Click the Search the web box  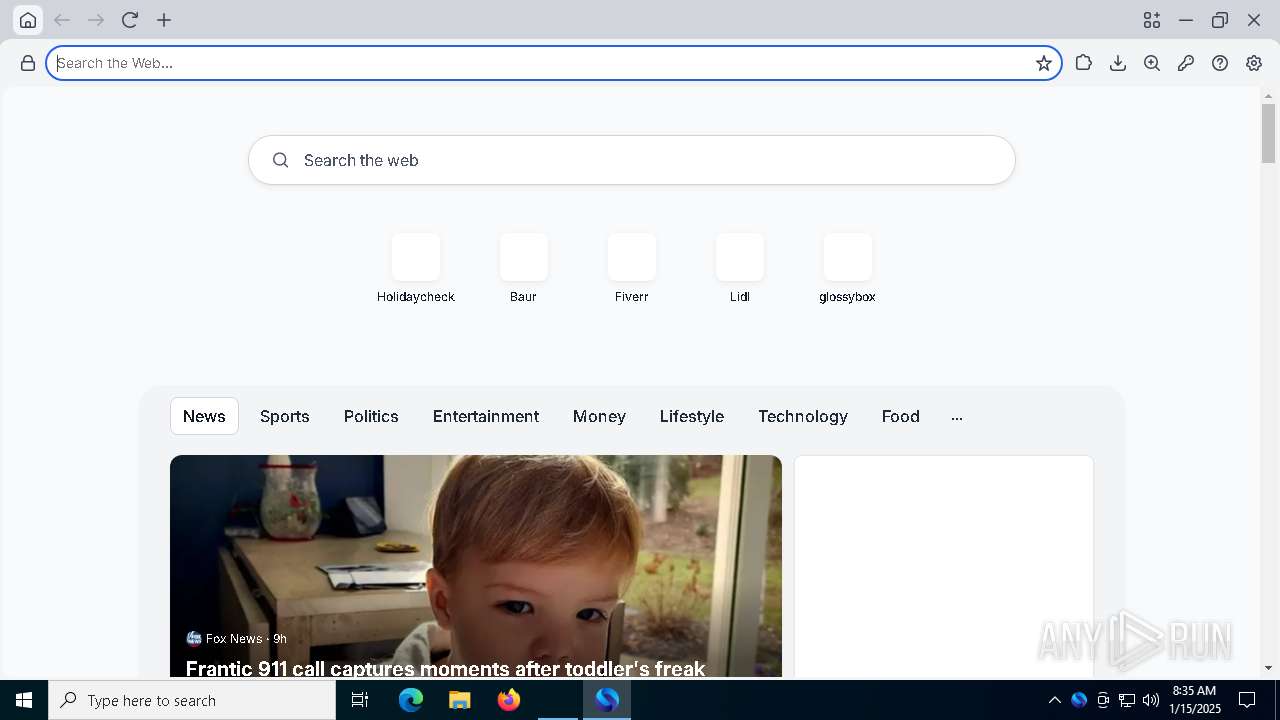tap(632, 160)
